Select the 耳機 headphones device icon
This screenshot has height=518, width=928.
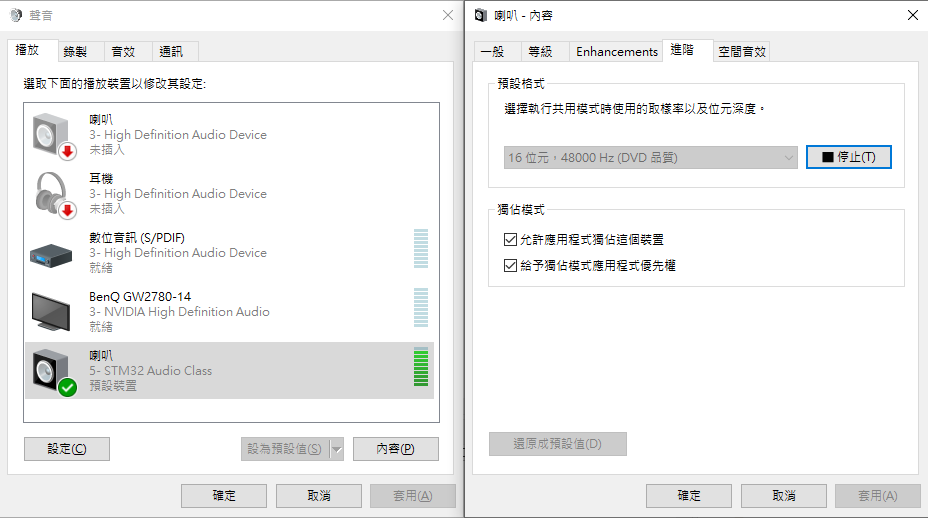pyautogui.click(x=55, y=195)
